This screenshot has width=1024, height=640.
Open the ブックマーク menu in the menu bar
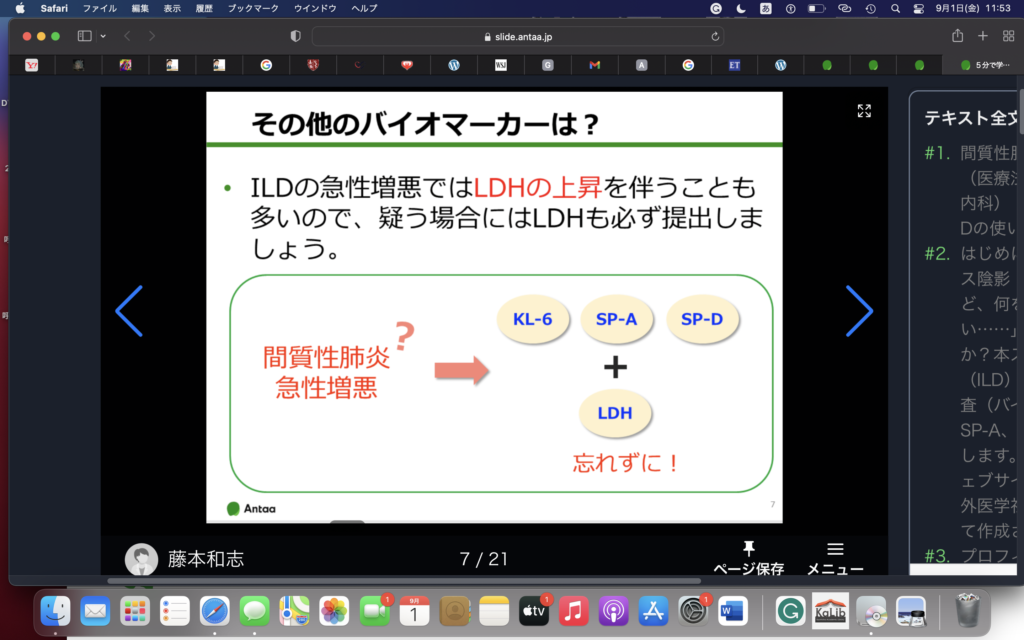pyautogui.click(x=253, y=8)
